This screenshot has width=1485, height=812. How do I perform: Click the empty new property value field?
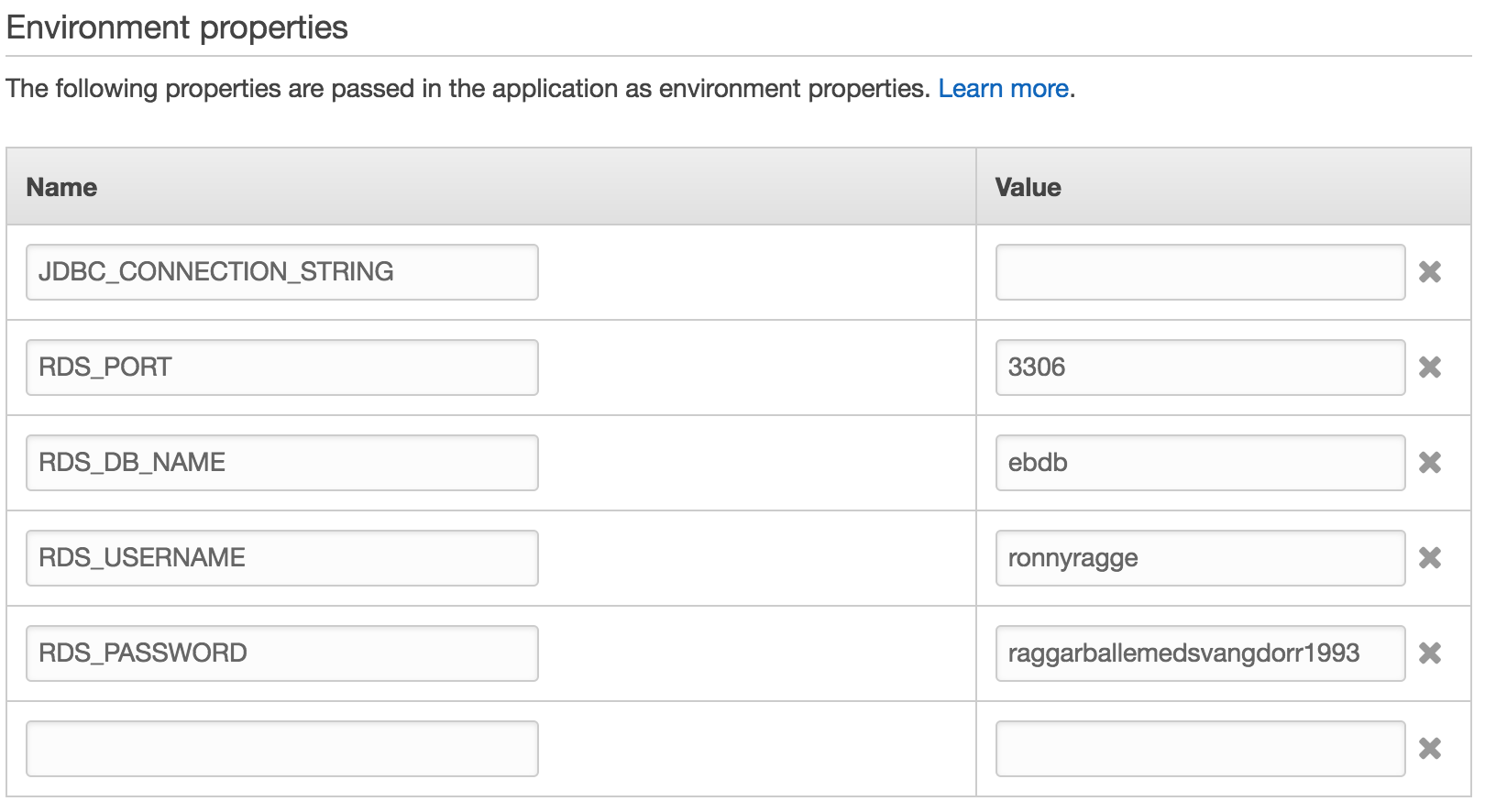[x=1200, y=749]
